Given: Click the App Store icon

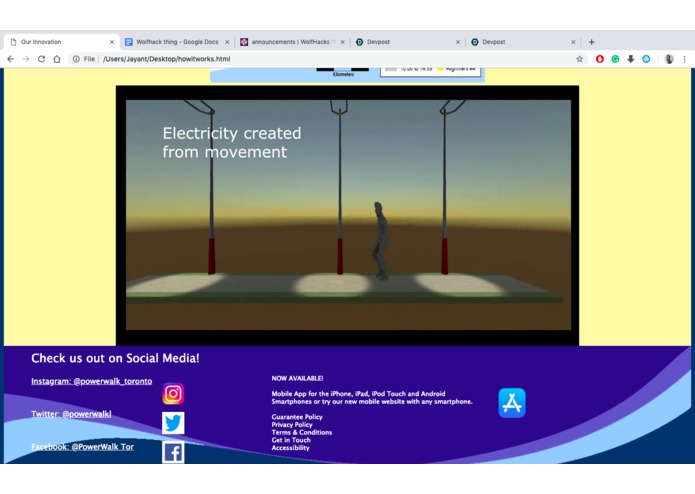Looking at the screenshot, I should pyautogui.click(x=512, y=403).
